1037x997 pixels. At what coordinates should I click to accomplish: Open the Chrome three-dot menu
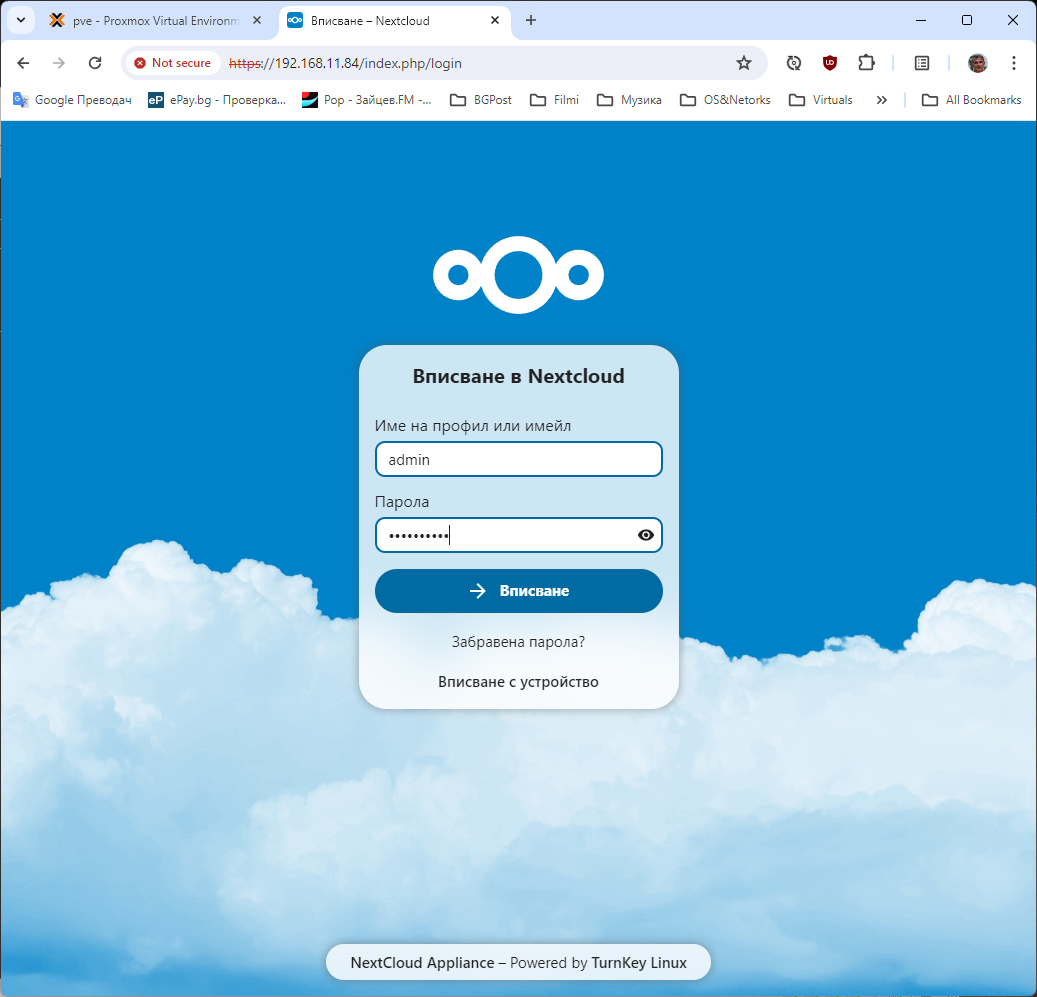coord(1014,63)
